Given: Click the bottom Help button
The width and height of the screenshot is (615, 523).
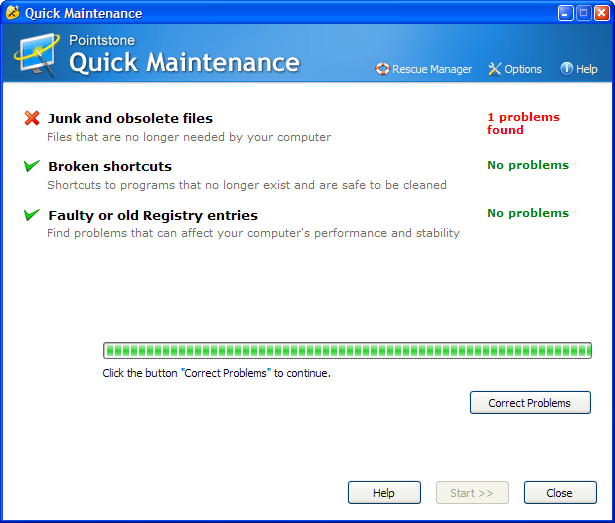Looking at the screenshot, I should pos(384,493).
